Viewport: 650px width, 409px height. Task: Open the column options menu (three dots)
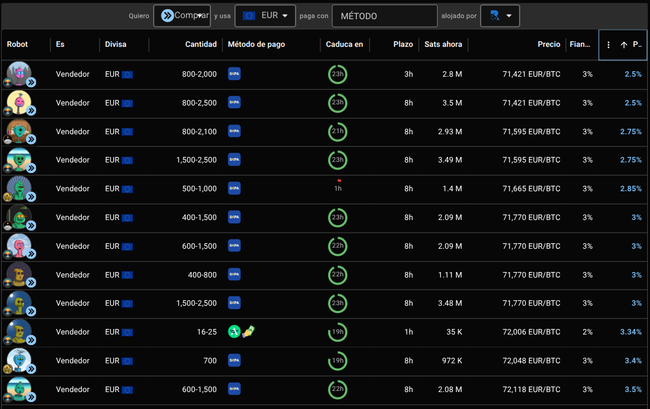tap(608, 45)
